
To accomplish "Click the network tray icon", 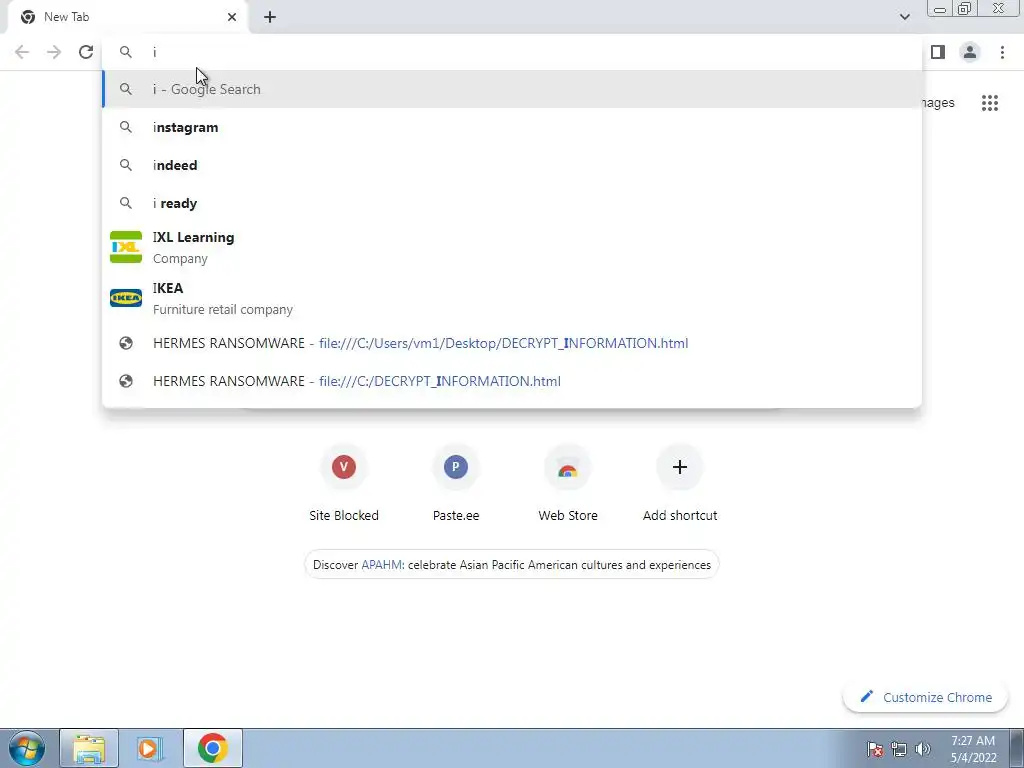I will (x=899, y=749).
